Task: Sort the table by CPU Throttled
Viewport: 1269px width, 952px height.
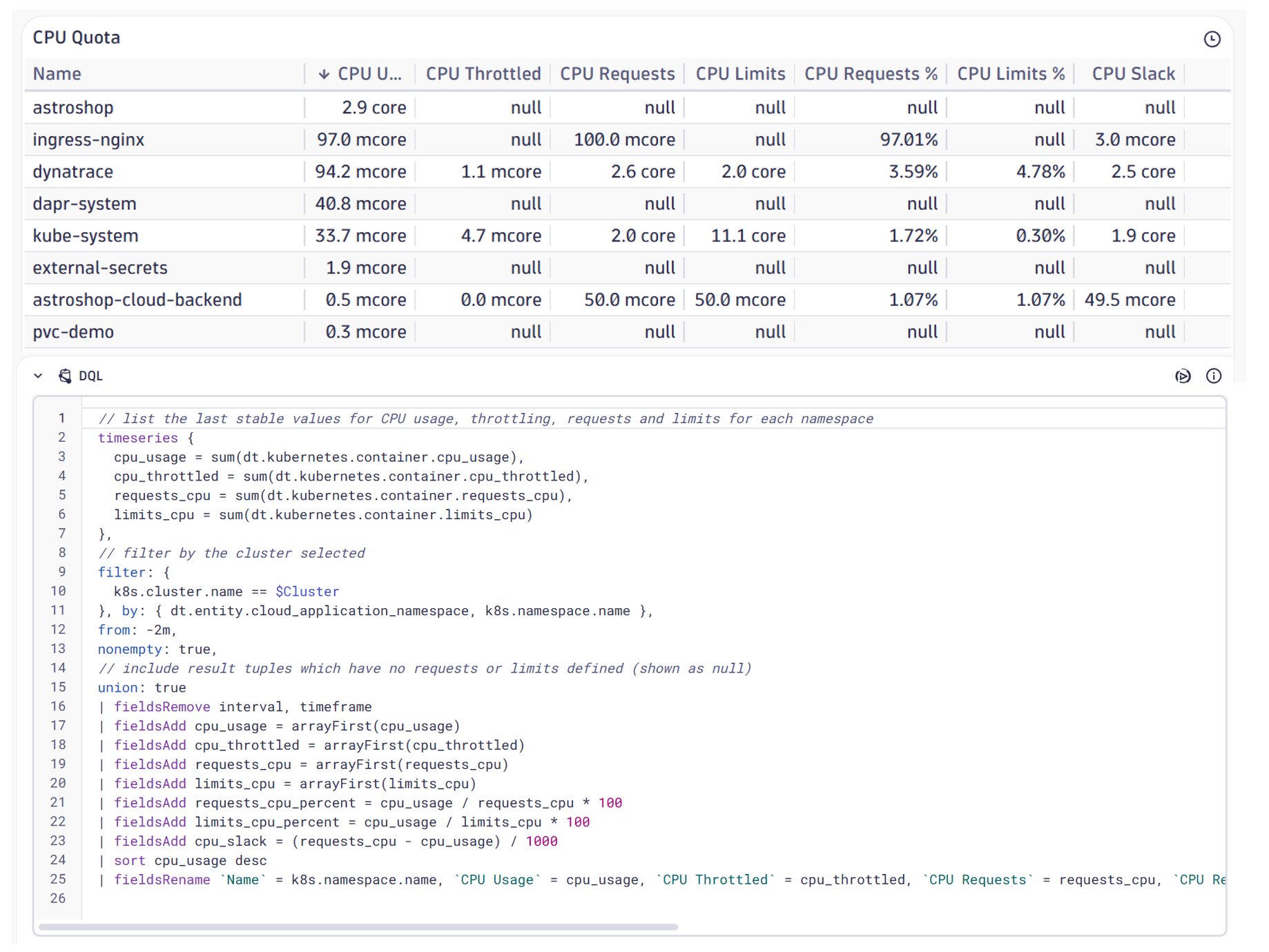Action: point(483,73)
